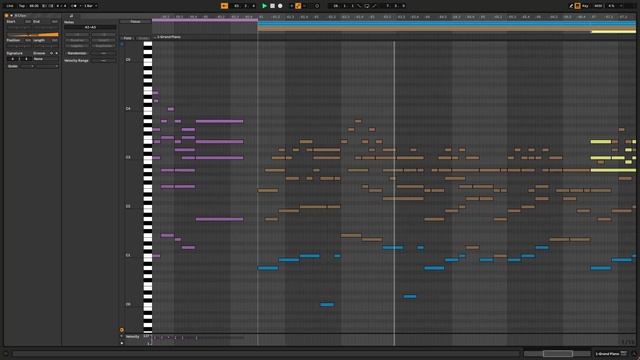Click the orange circle icon below piano keys

(x=122, y=329)
